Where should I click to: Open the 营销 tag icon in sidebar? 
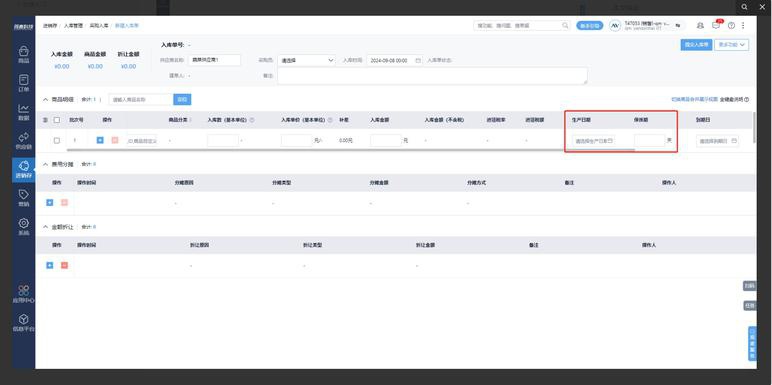tap(24, 197)
